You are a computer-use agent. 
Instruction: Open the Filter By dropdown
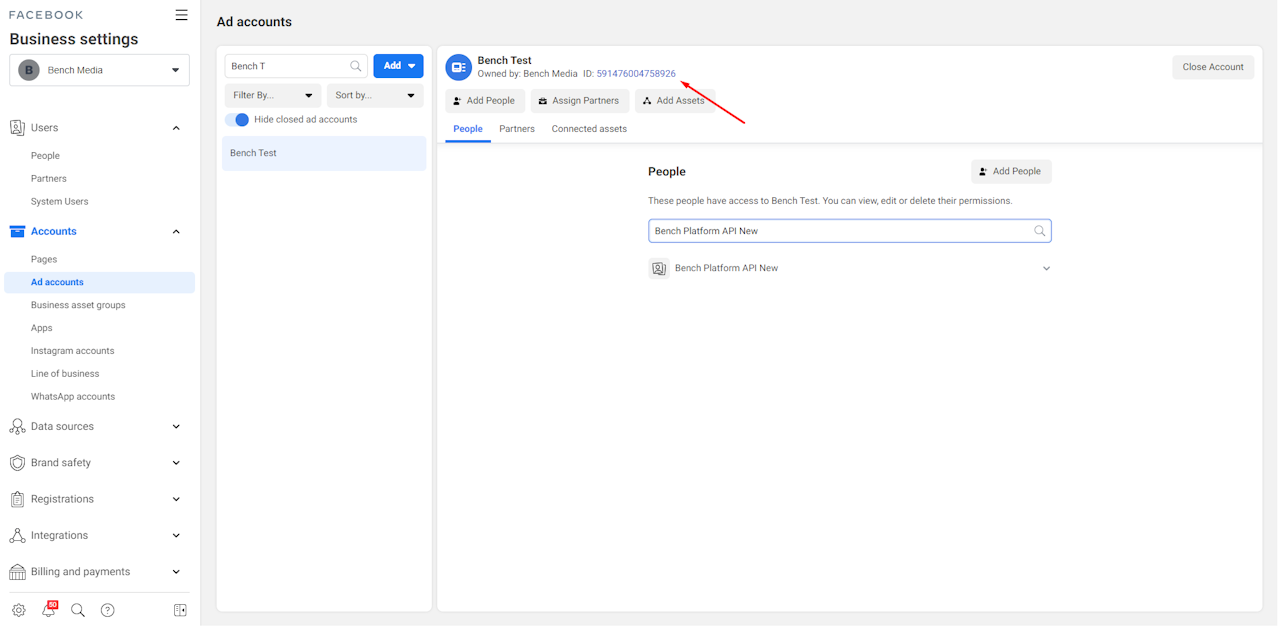coord(272,96)
